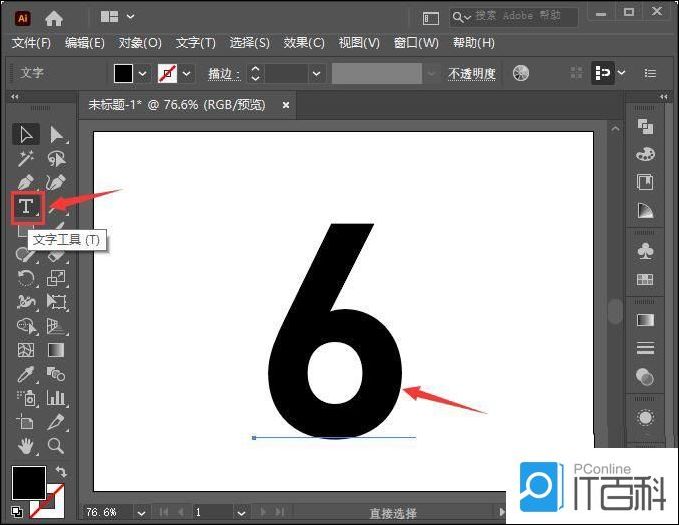Screen dimensions: 679x525
Task: Open the Color palette panel icon
Action: click(645, 154)
